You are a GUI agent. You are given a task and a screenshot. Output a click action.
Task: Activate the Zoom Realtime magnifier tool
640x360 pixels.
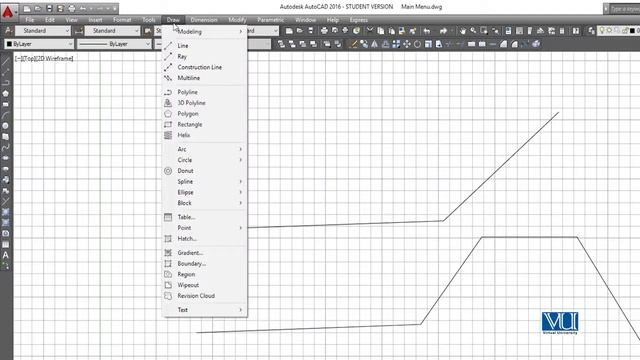(473, 31)
